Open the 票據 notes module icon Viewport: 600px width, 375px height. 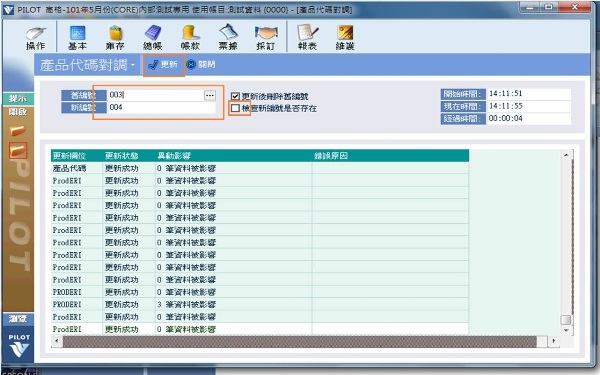(228, 38)
